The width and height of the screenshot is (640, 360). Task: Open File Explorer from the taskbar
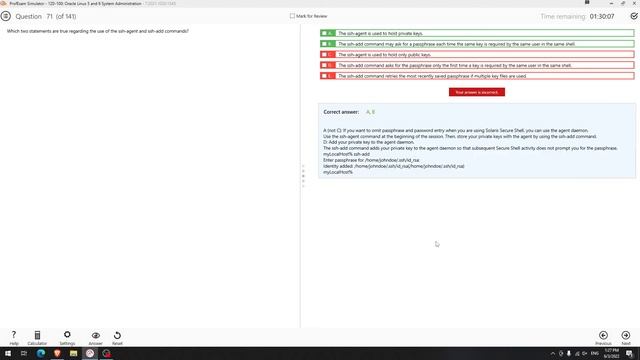pyautogui.click(x=73, y=353)
